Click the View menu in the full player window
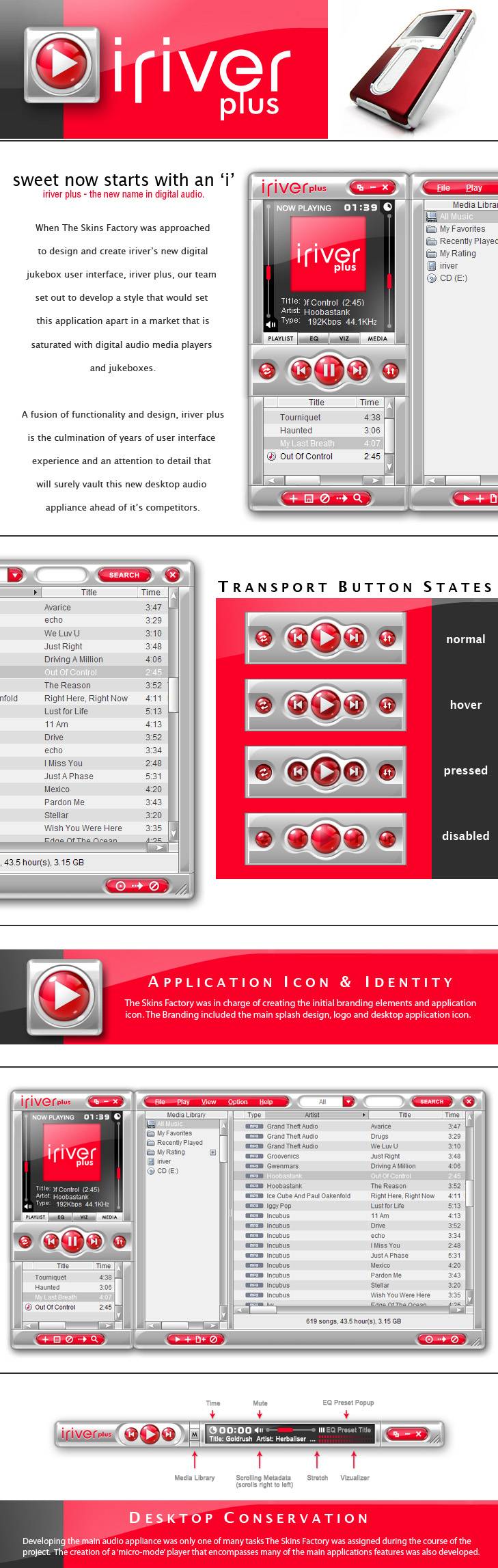498x1568 pixels. pyautogui.click(x=208, y=1102)
